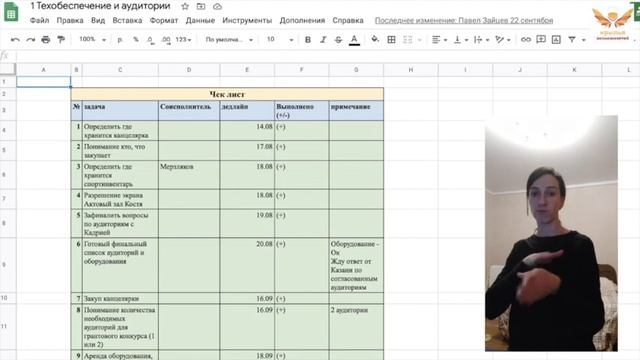This screenshot has width=640, height=360.
Task: Open the more number formats 123 dropdown
Action: coord(183,40)
